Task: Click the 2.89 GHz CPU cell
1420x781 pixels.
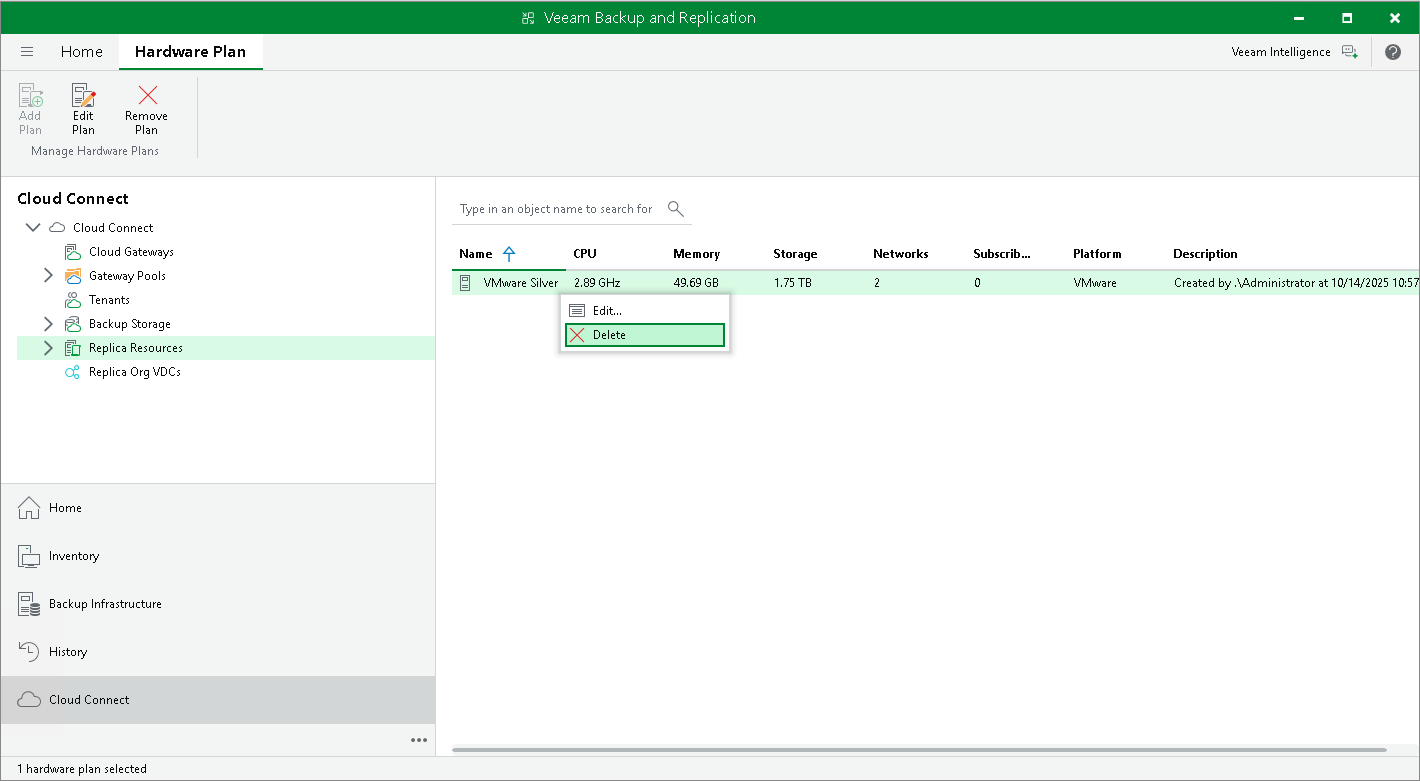Action: point(597,283)
